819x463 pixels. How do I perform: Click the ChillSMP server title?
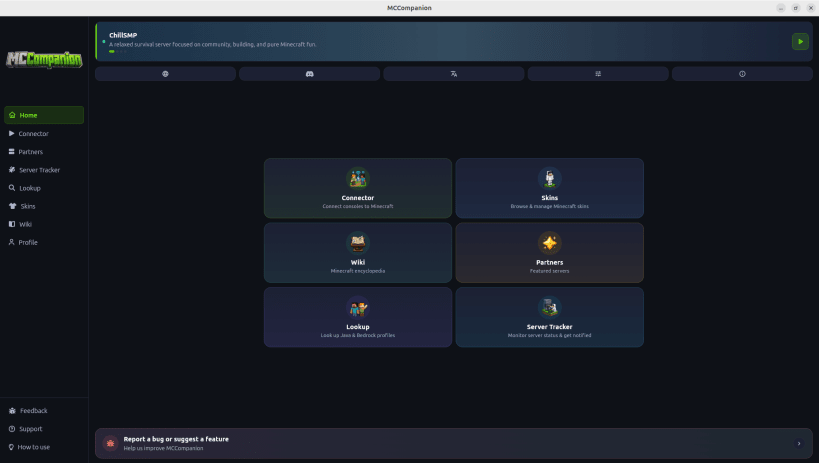tap(123, 35)
